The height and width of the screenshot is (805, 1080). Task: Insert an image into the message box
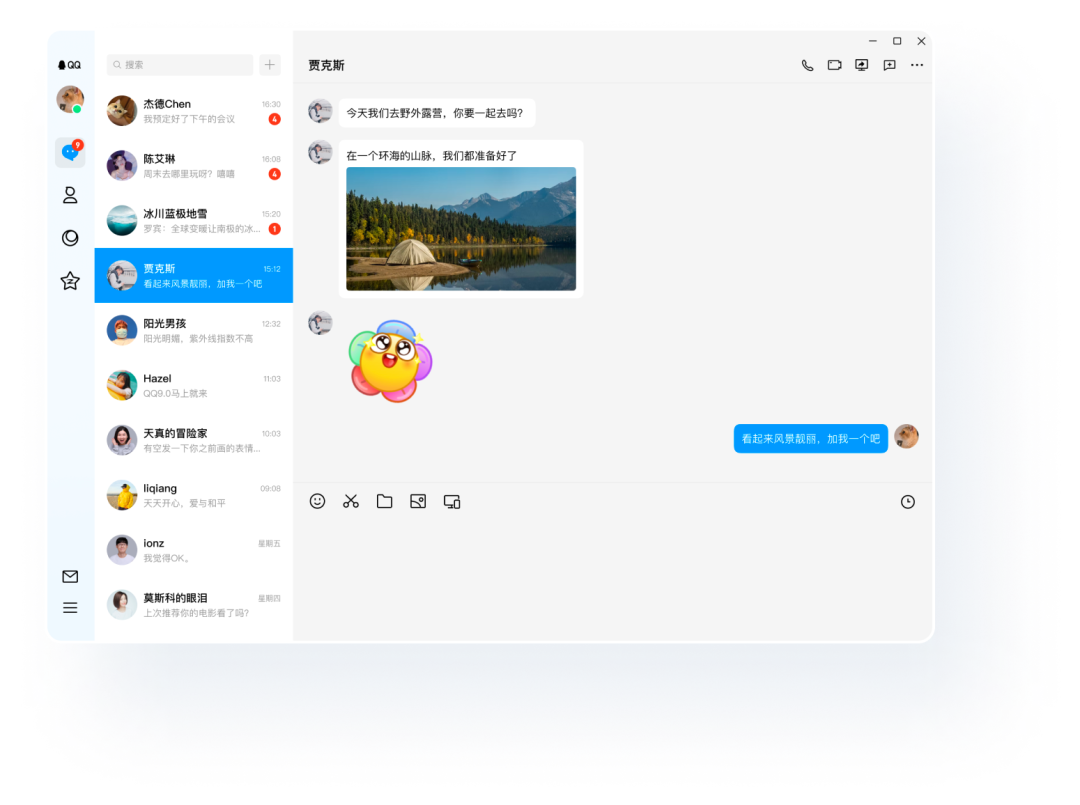pyautogui.click(x=418, y=501)
